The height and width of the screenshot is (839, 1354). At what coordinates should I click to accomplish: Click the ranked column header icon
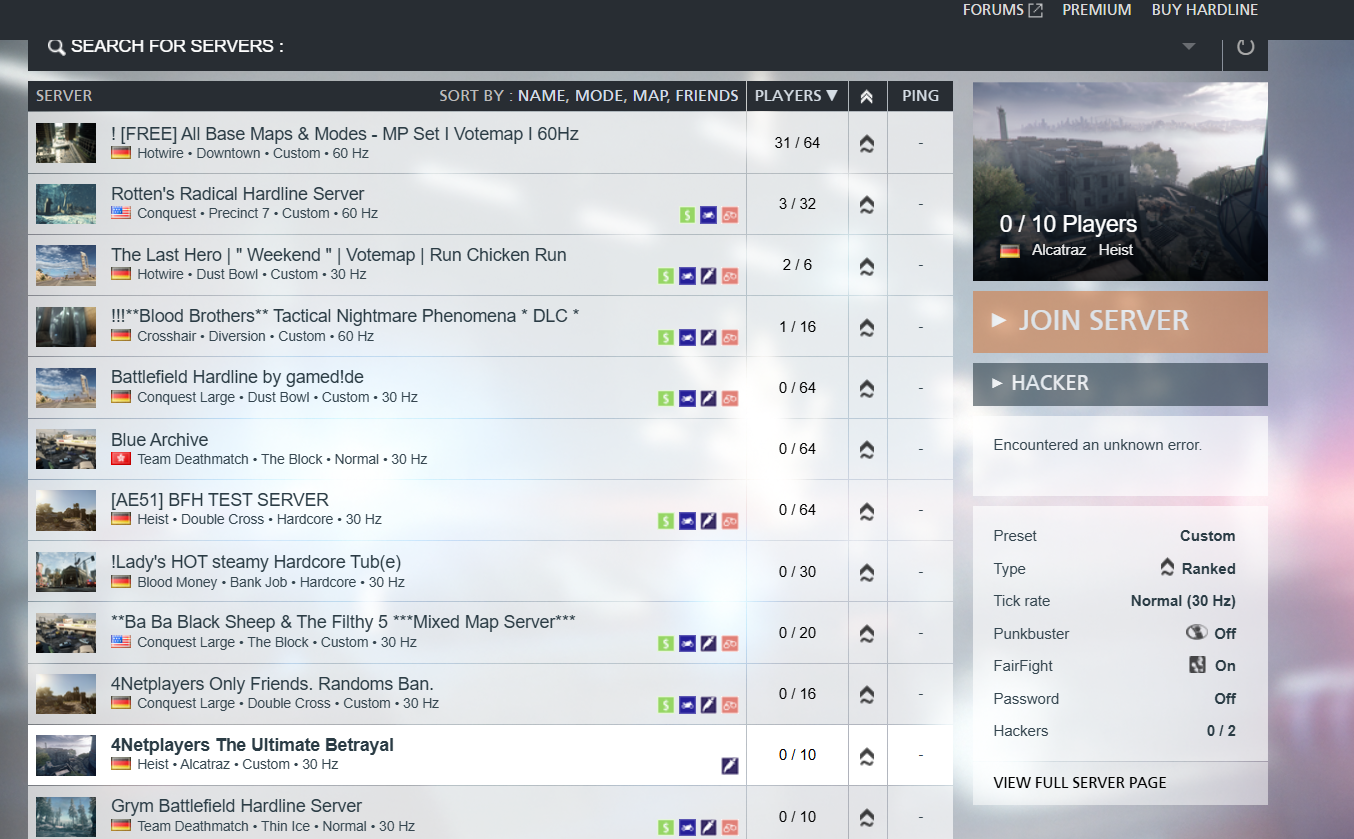click(867, 96)
